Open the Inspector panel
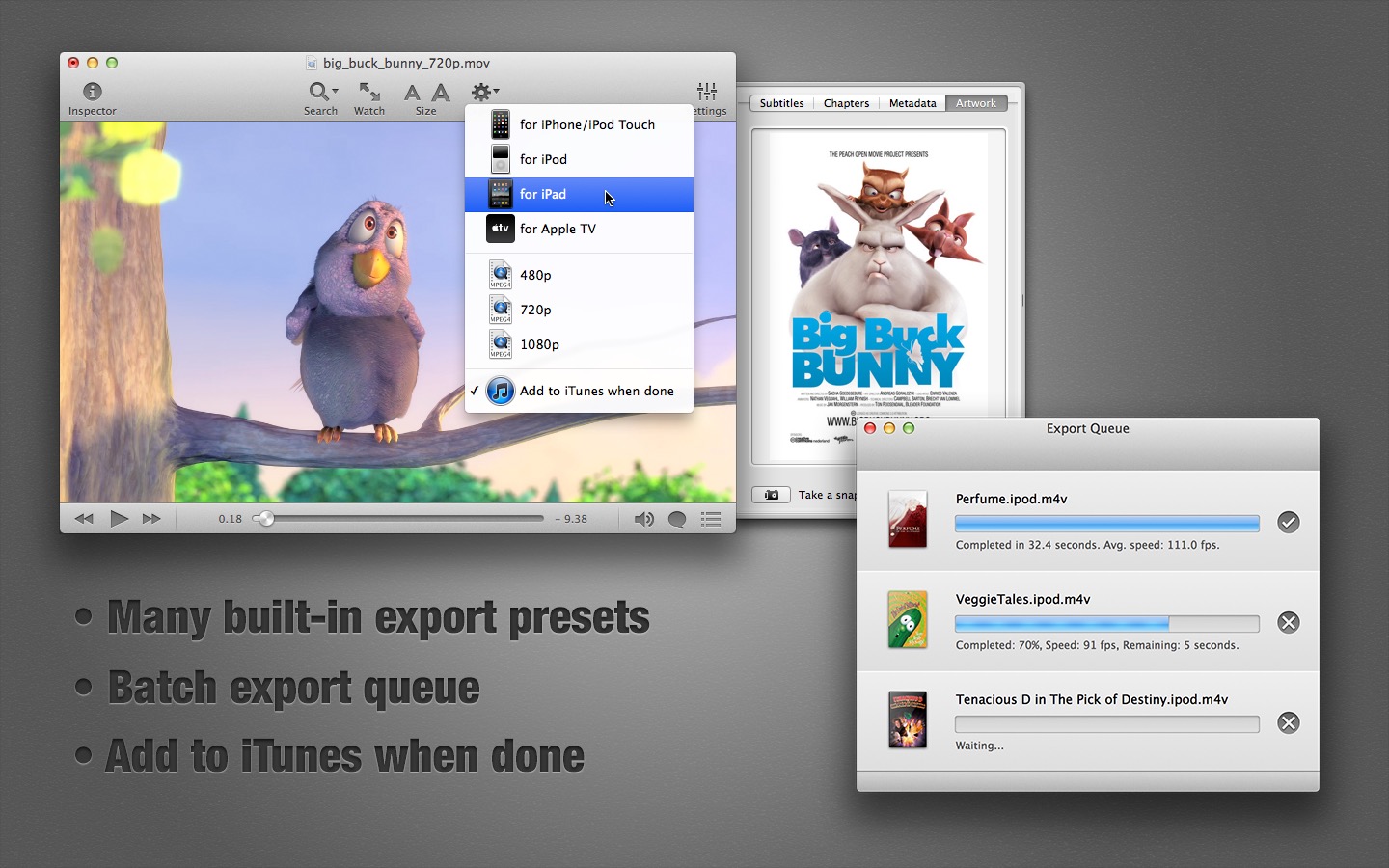1389x868 pixels. click(x=92, y=93)
